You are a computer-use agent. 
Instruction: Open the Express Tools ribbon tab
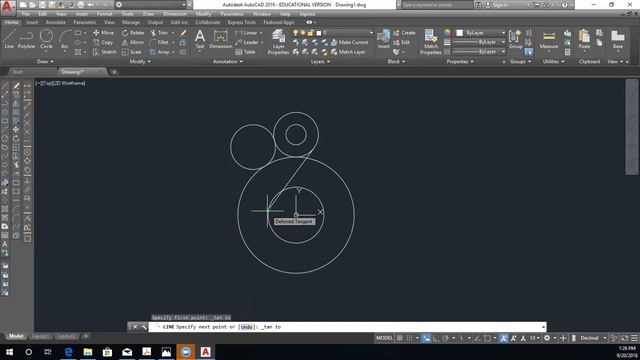(242, 22)
